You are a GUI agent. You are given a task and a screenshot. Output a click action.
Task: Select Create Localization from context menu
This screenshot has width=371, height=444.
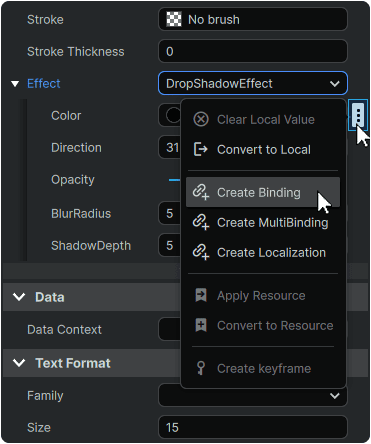(x=263, y=252)
